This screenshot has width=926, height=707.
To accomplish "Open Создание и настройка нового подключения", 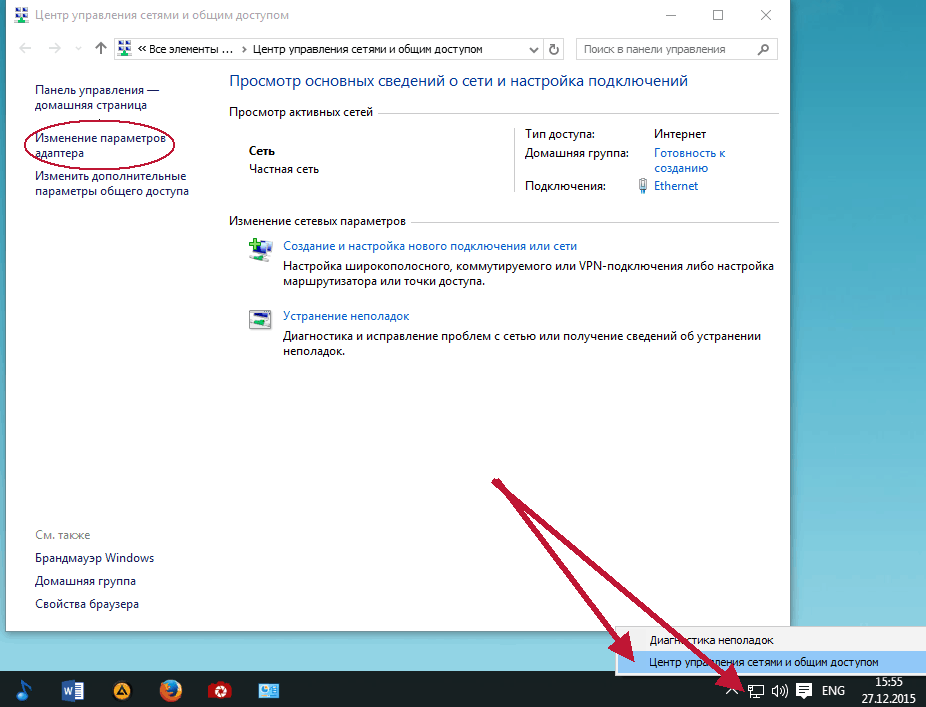I will tap(430, 246).
